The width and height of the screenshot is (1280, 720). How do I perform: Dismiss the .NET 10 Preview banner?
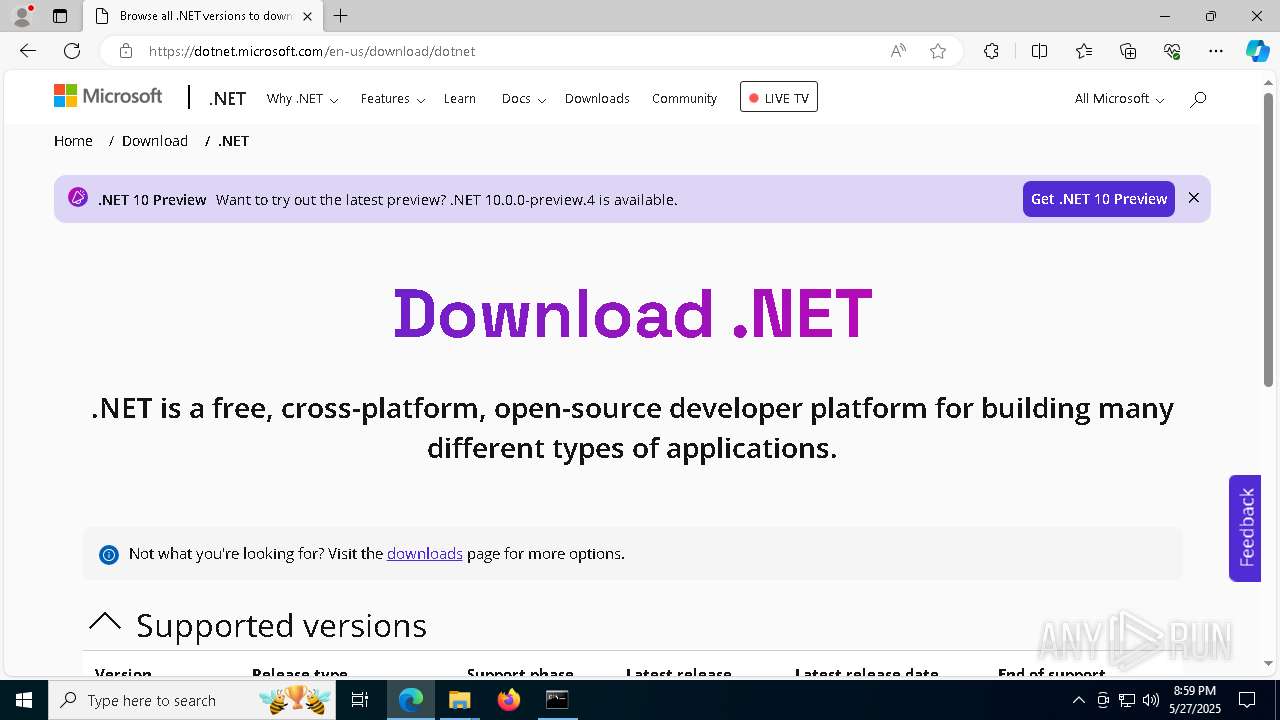pos(1193,198)
